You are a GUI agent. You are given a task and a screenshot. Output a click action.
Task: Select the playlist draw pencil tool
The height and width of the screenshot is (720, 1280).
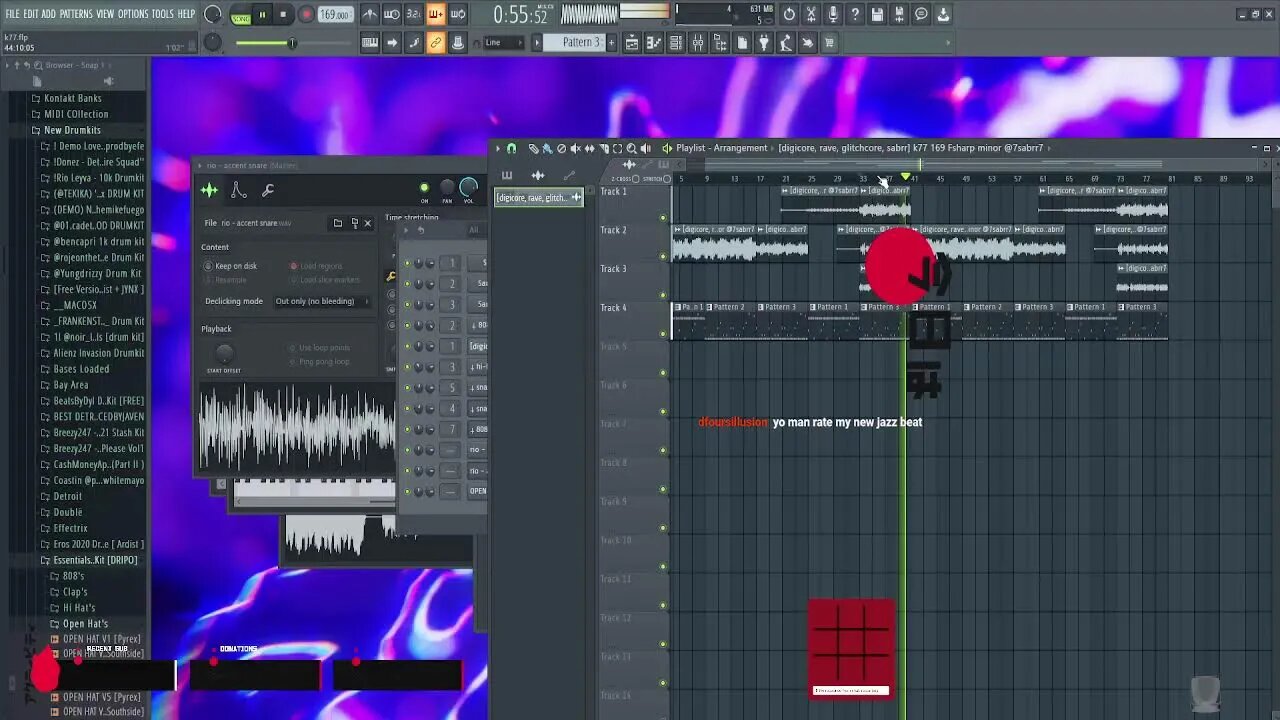(x=533, y=148)
